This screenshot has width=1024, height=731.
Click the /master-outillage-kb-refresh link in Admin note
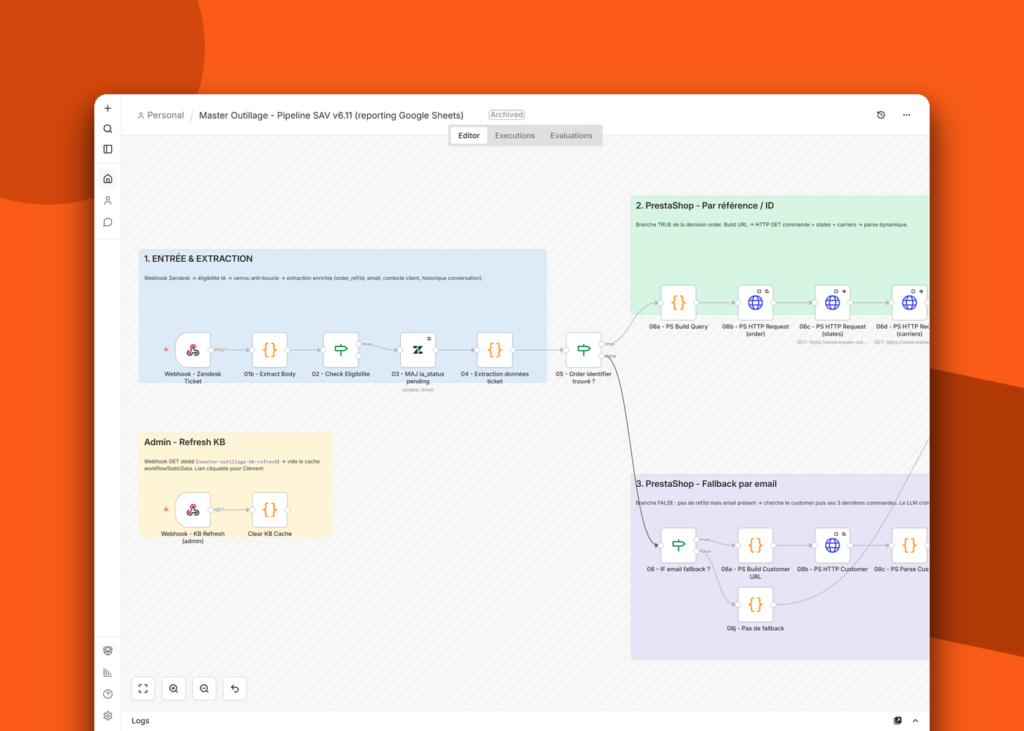click(238, 461)
